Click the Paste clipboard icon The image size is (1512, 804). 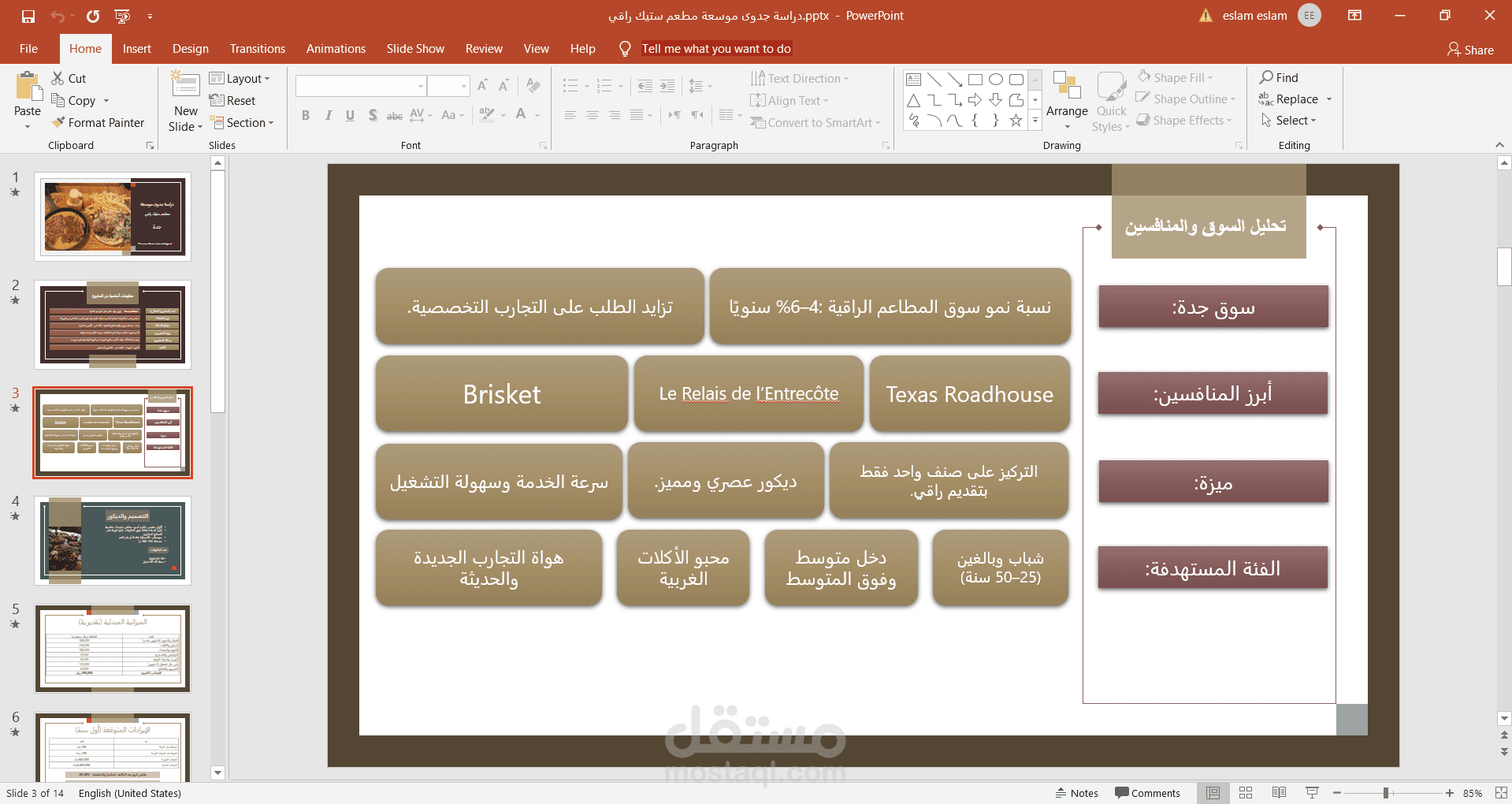point(28,87)
